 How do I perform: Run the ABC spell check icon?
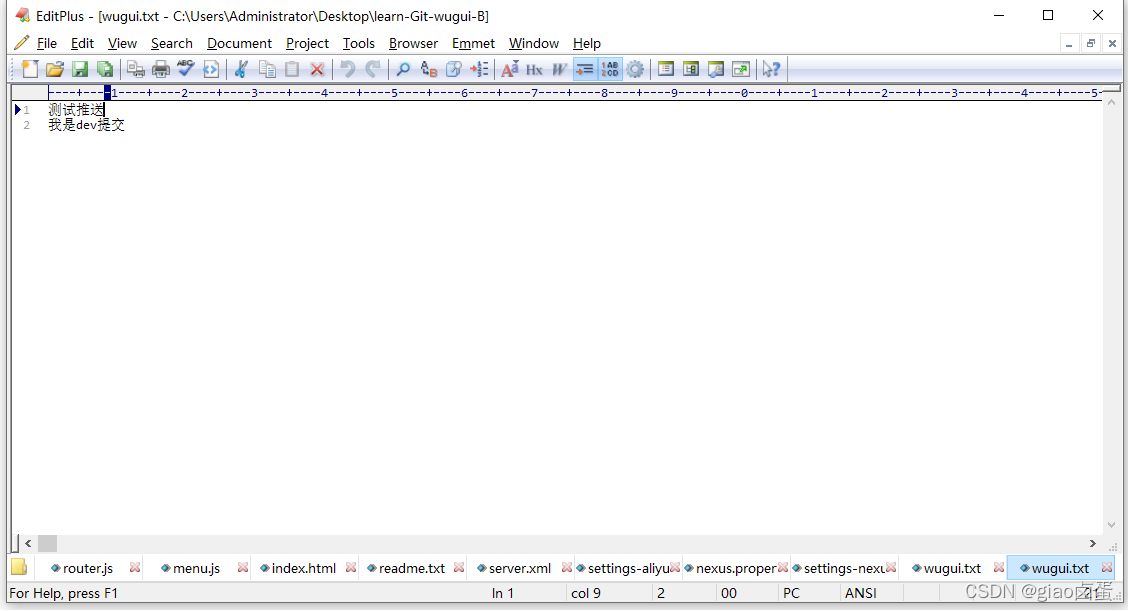pos(186,69)
